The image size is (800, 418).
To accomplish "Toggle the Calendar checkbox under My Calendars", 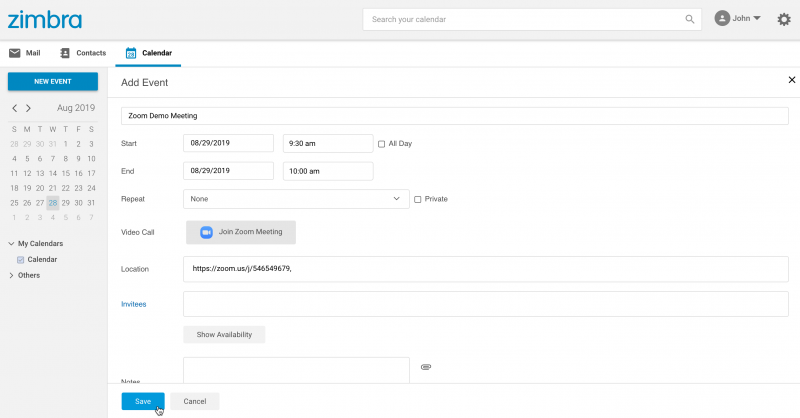I will 20,260.
